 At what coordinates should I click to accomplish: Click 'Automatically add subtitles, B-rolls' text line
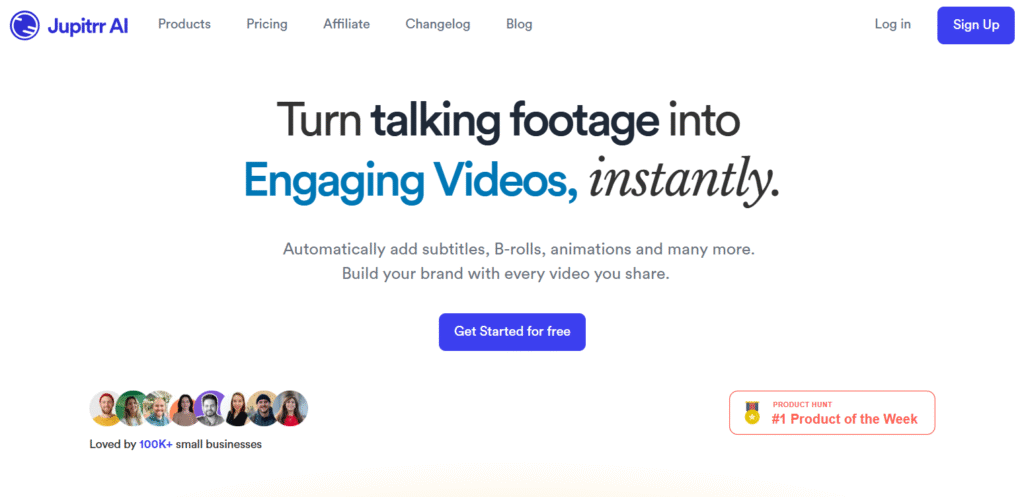(x=519, y=249)
